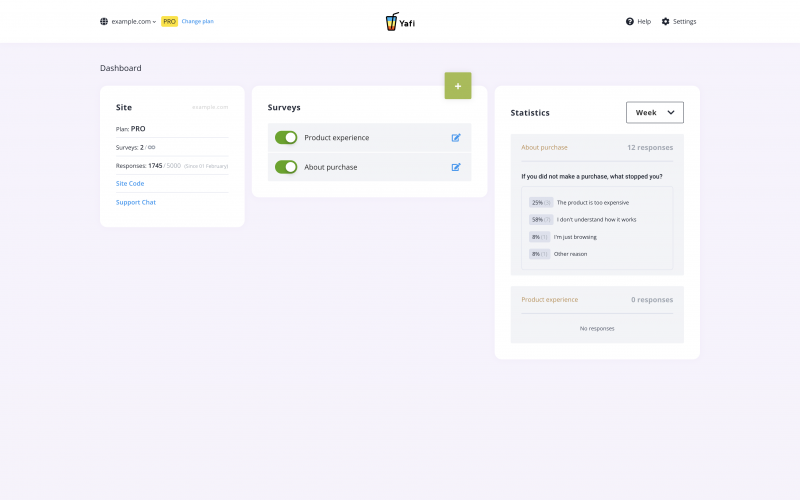The image size is (800, 500).
Task: Toggle off the Product experience survey
Action: pos(286,138)
